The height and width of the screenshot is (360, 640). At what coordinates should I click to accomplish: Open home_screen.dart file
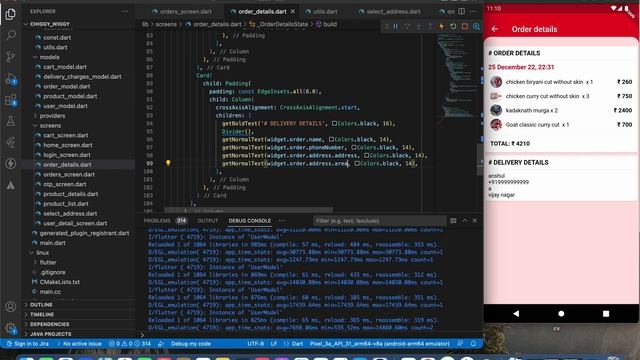click(x=68, y=145)
